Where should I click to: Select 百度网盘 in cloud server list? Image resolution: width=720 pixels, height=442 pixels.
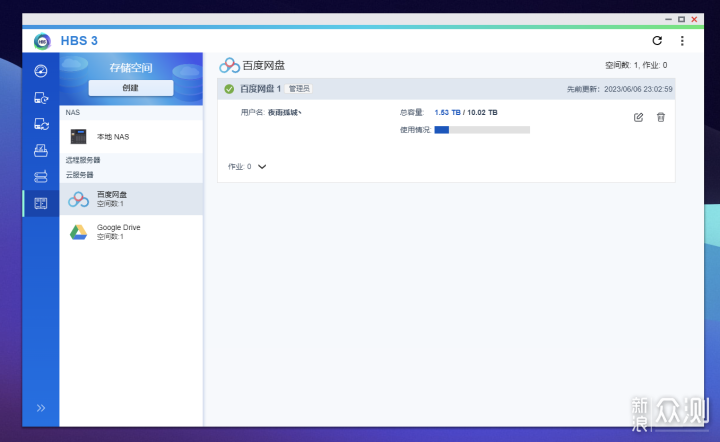[x=131, y=199]
